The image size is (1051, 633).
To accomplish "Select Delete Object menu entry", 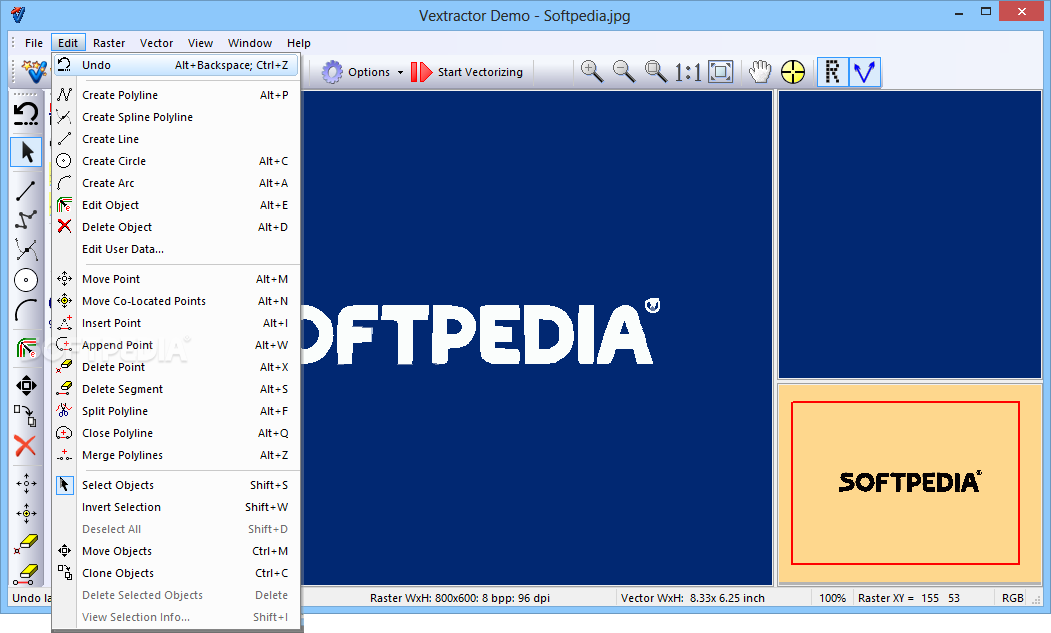I will coord(176,227).
